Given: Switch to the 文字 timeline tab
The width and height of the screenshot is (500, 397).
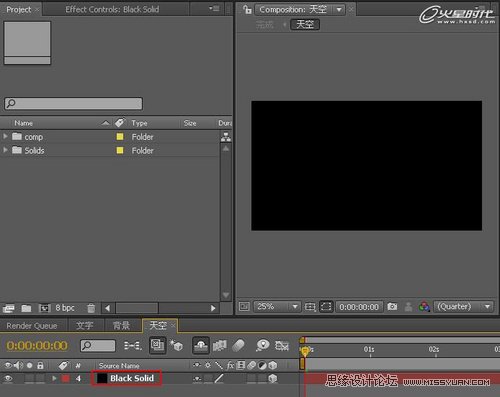Looking at the screenshot, I should (84, 325).
